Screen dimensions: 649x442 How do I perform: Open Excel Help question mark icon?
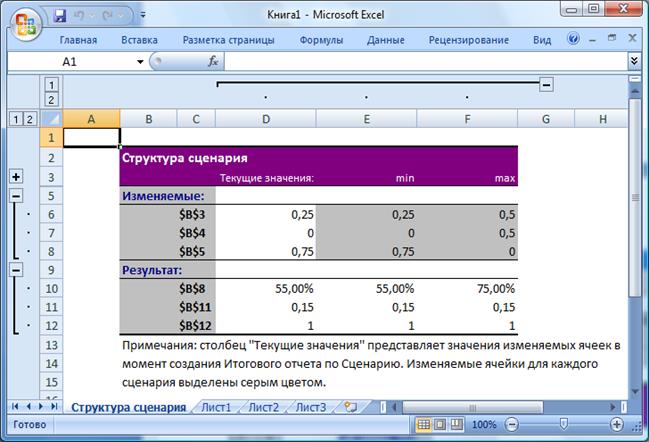(574, 40)
